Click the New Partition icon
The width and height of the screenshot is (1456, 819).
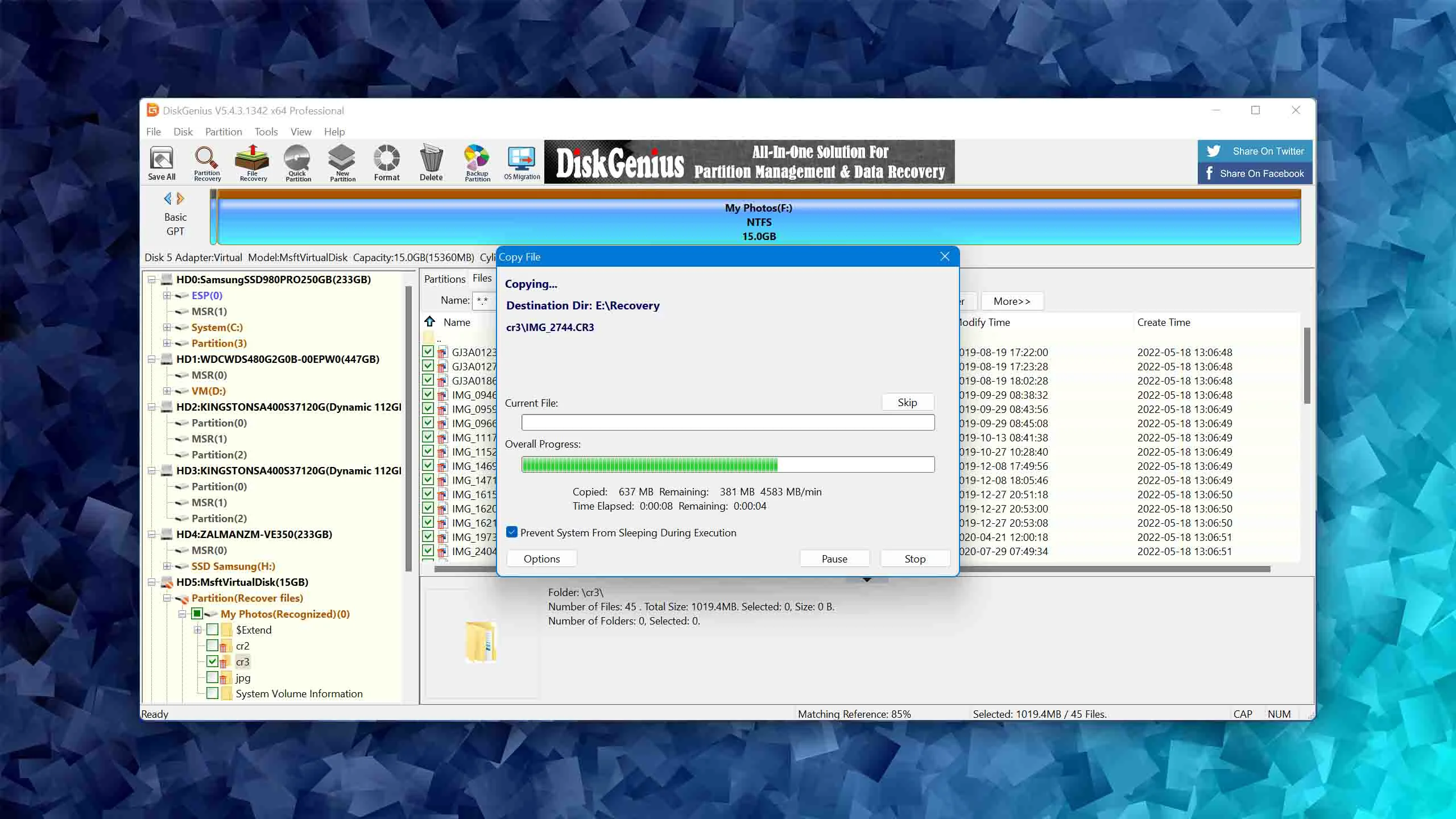[342, 163]
